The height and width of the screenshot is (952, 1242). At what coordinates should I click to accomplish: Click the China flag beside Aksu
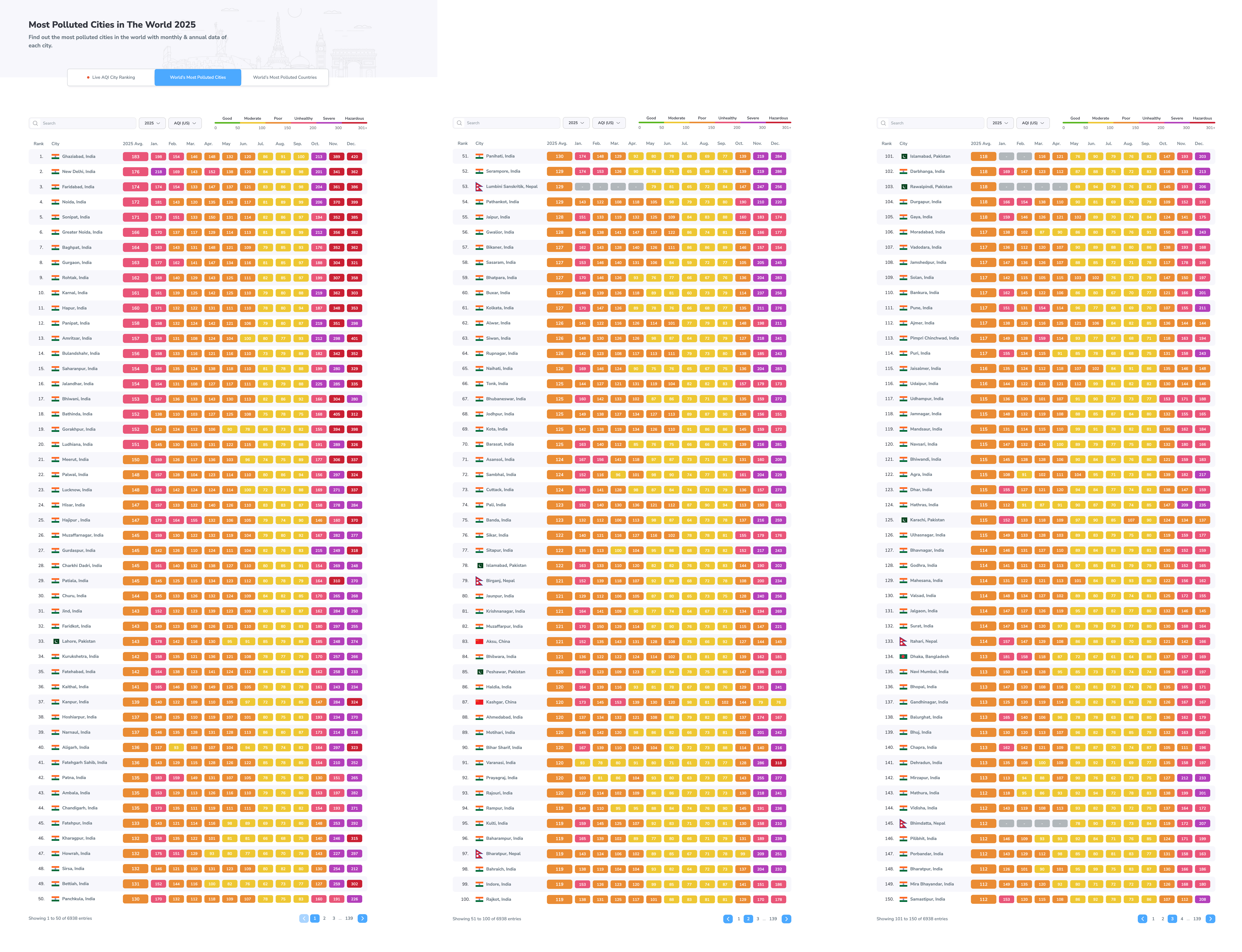tap(479, 642)
